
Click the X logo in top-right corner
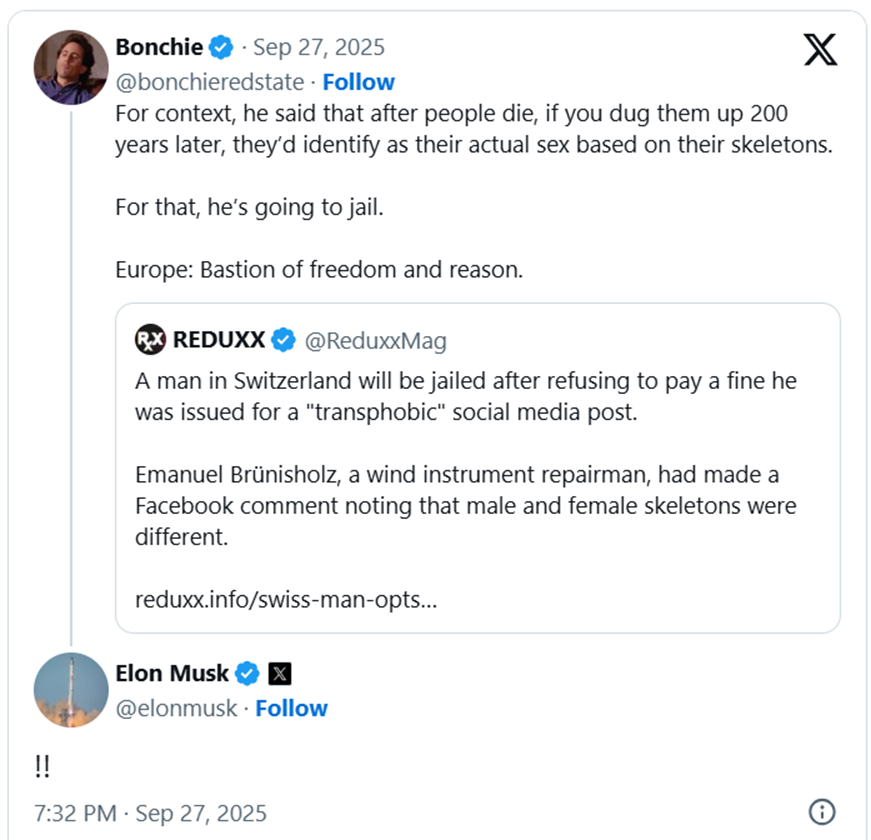(820, 48)
